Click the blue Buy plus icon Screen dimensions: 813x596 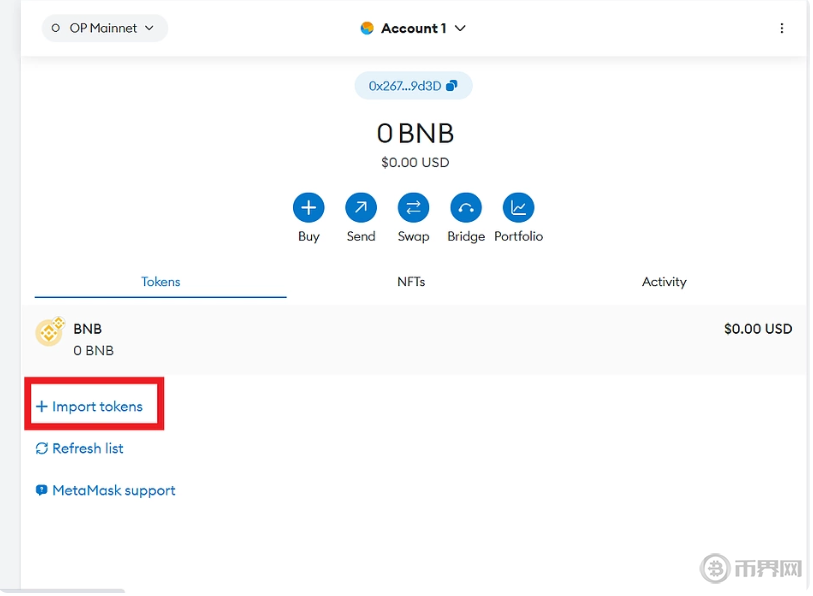tap(308, 208)
